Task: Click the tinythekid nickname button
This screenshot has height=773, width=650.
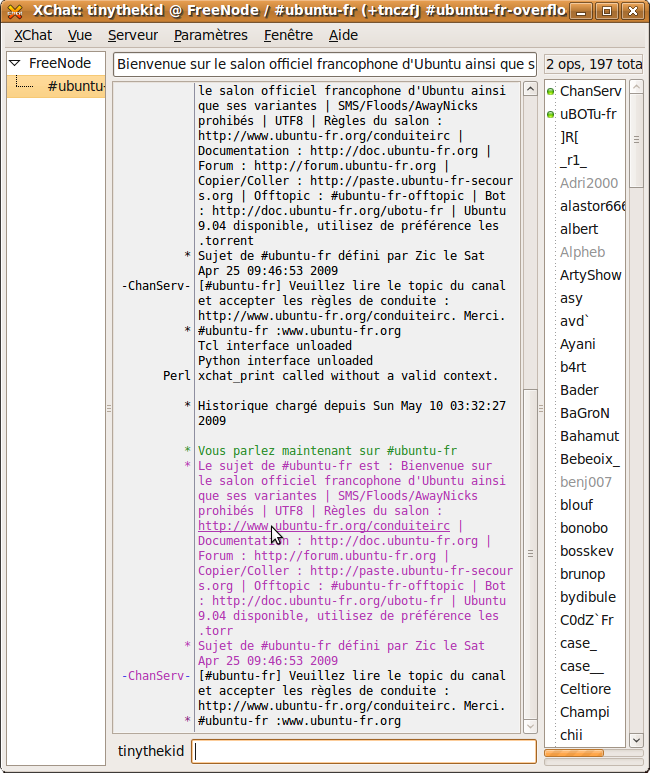Action: point(151,751)
